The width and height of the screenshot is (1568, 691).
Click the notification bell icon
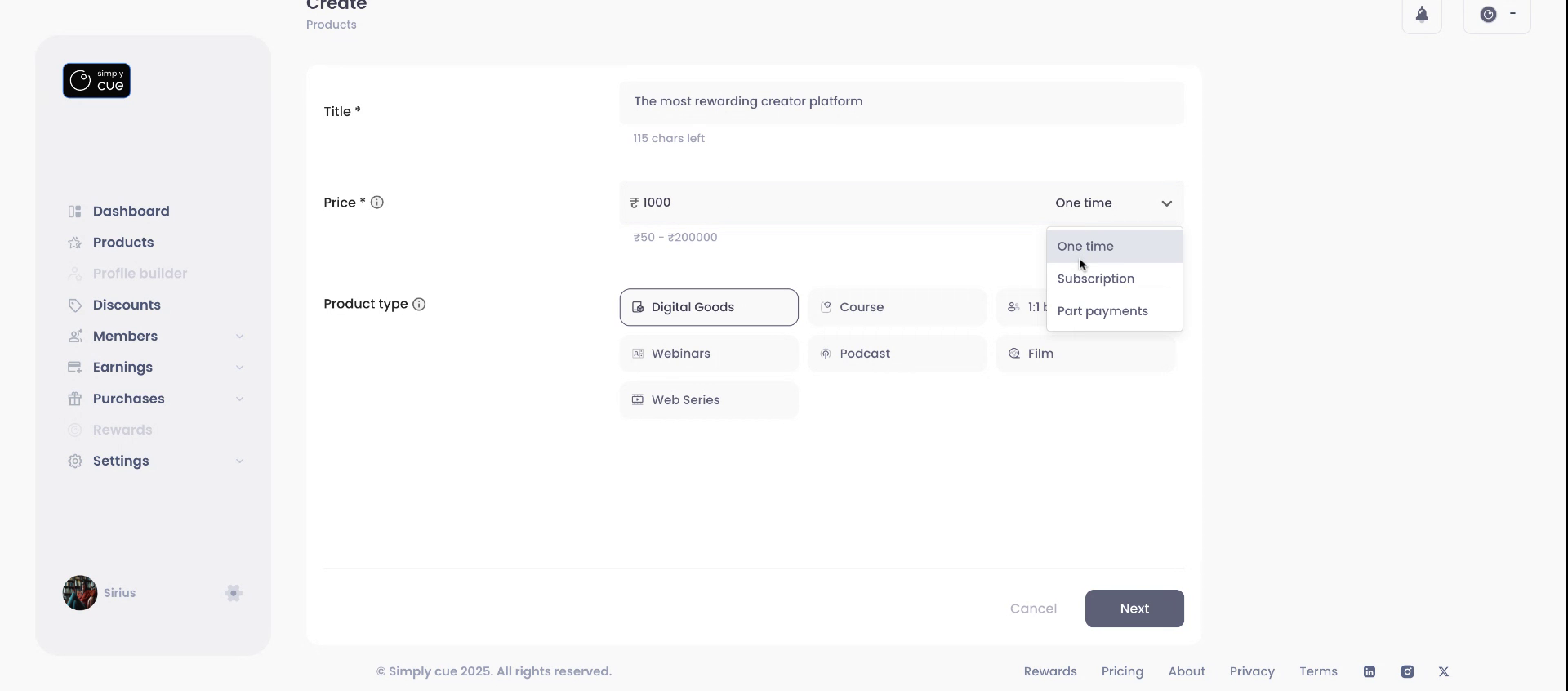(1422, 15)
